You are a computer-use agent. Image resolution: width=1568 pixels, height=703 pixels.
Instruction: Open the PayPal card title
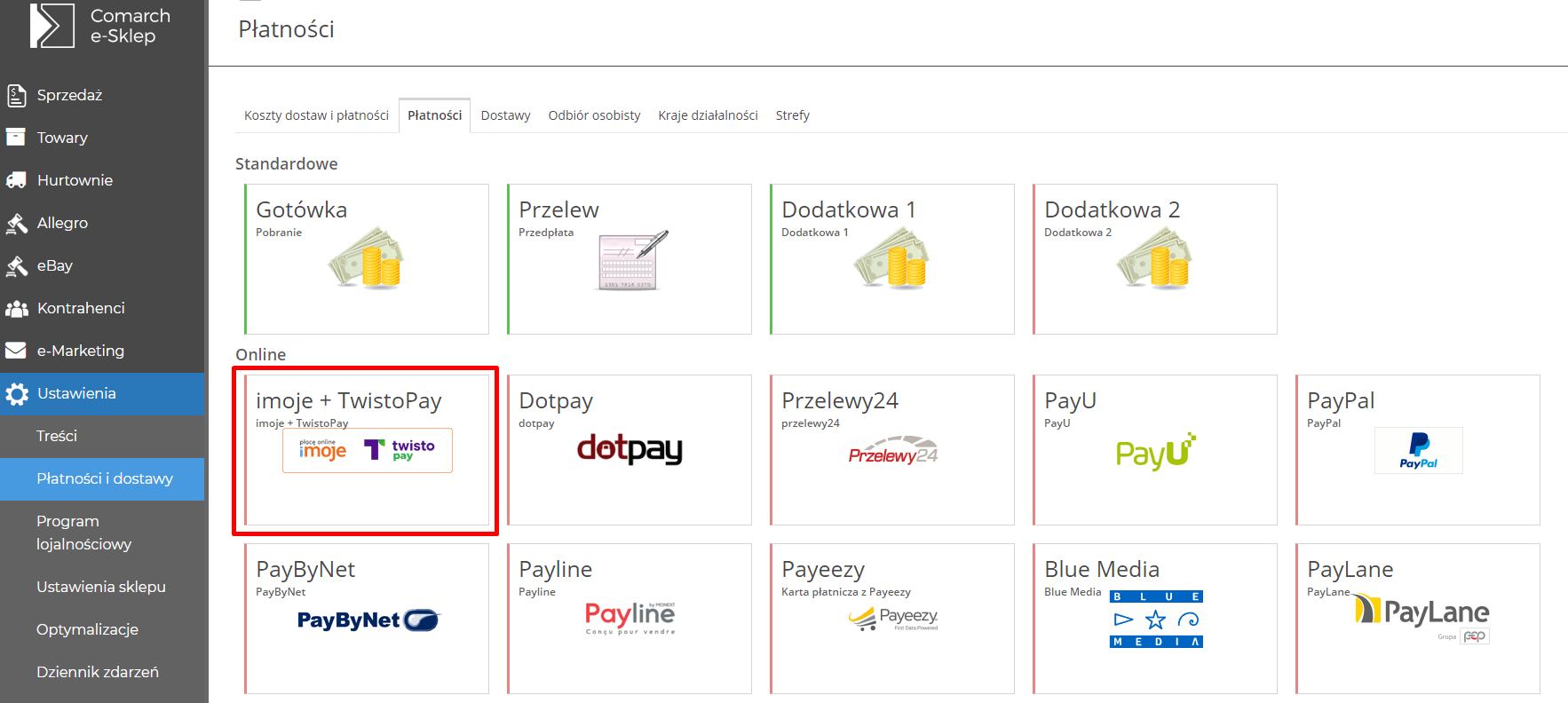click(x=1341, y=401)
